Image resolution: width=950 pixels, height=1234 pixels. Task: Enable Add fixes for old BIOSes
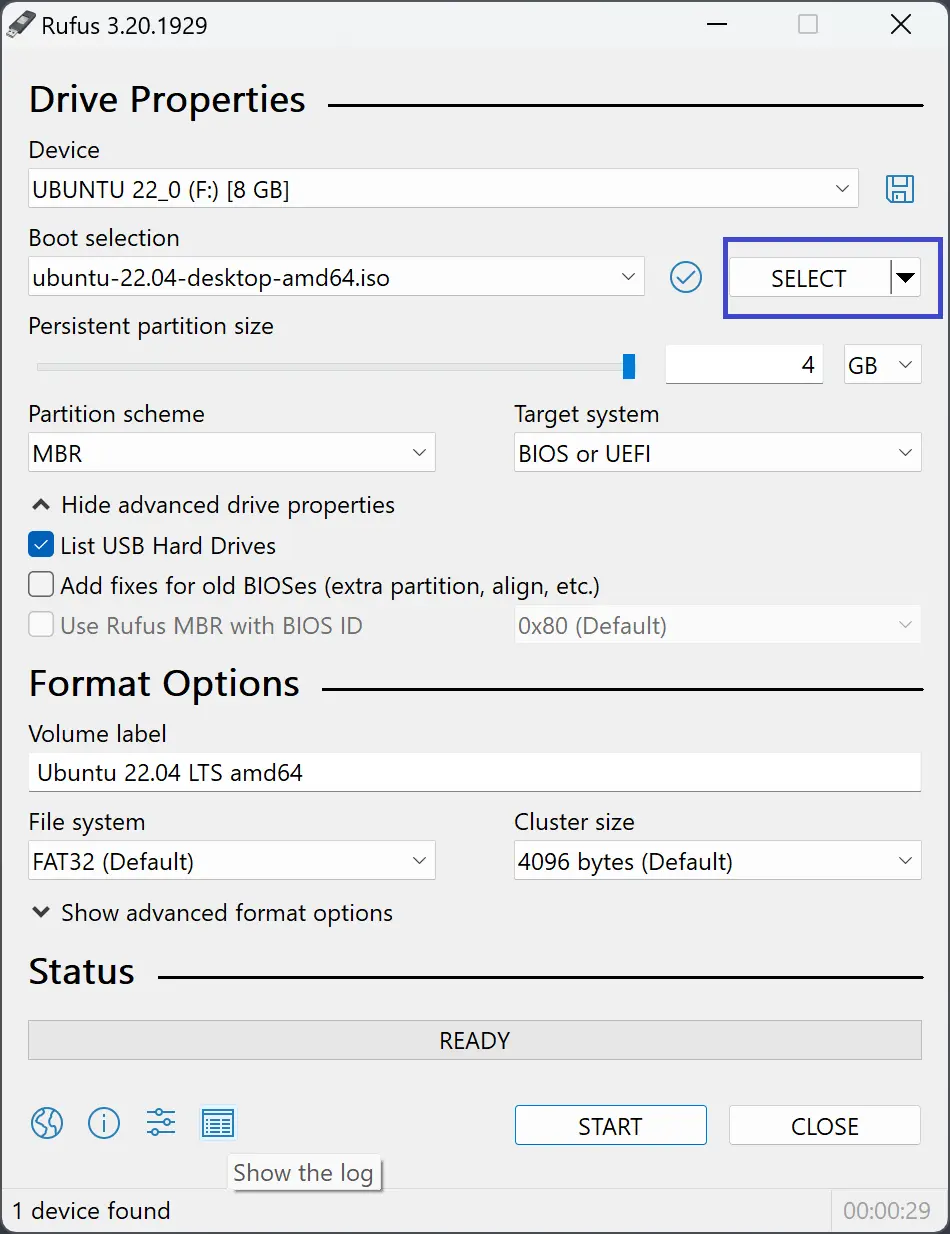(x=41, y=585)
